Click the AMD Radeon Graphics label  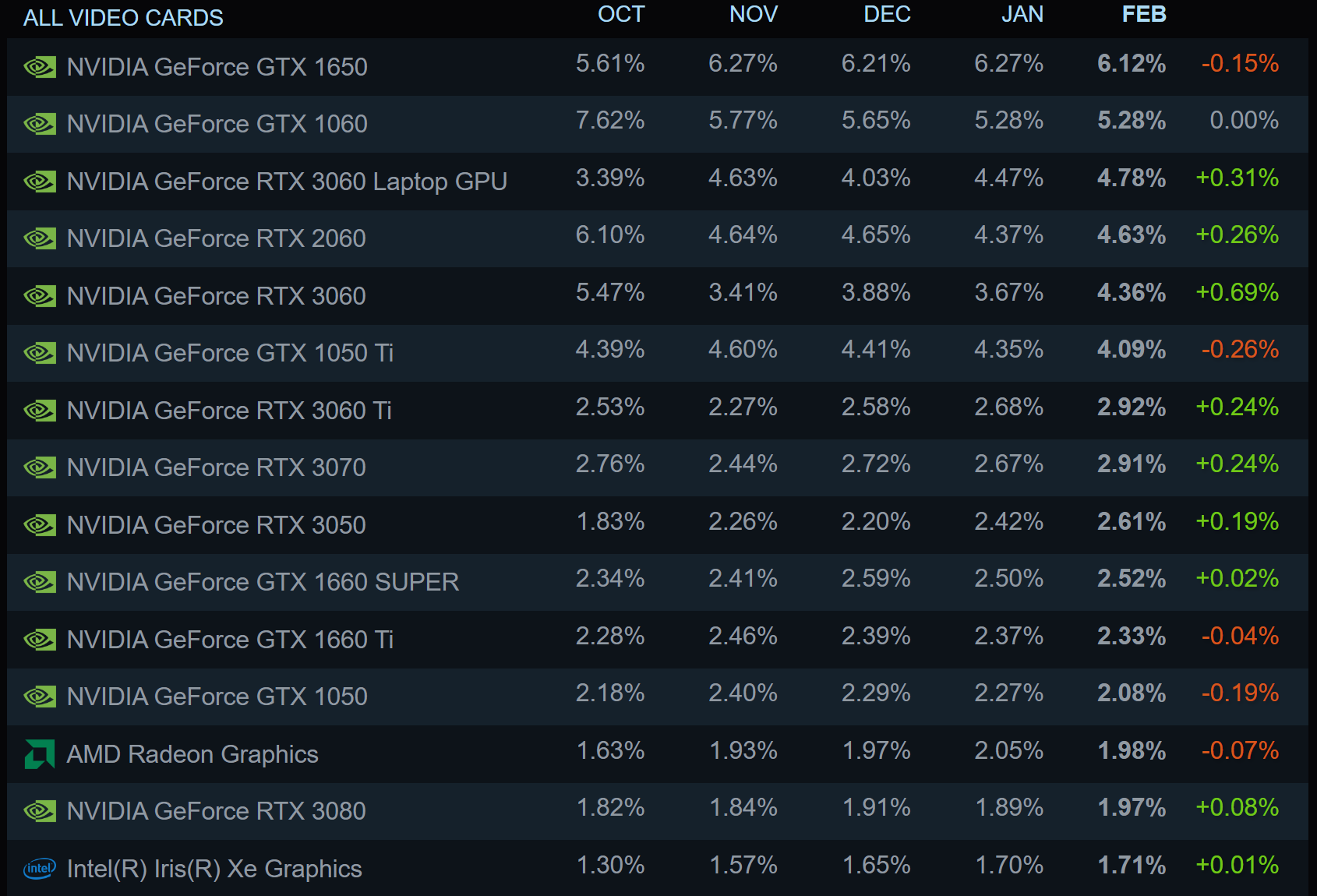tap(192, 754)
